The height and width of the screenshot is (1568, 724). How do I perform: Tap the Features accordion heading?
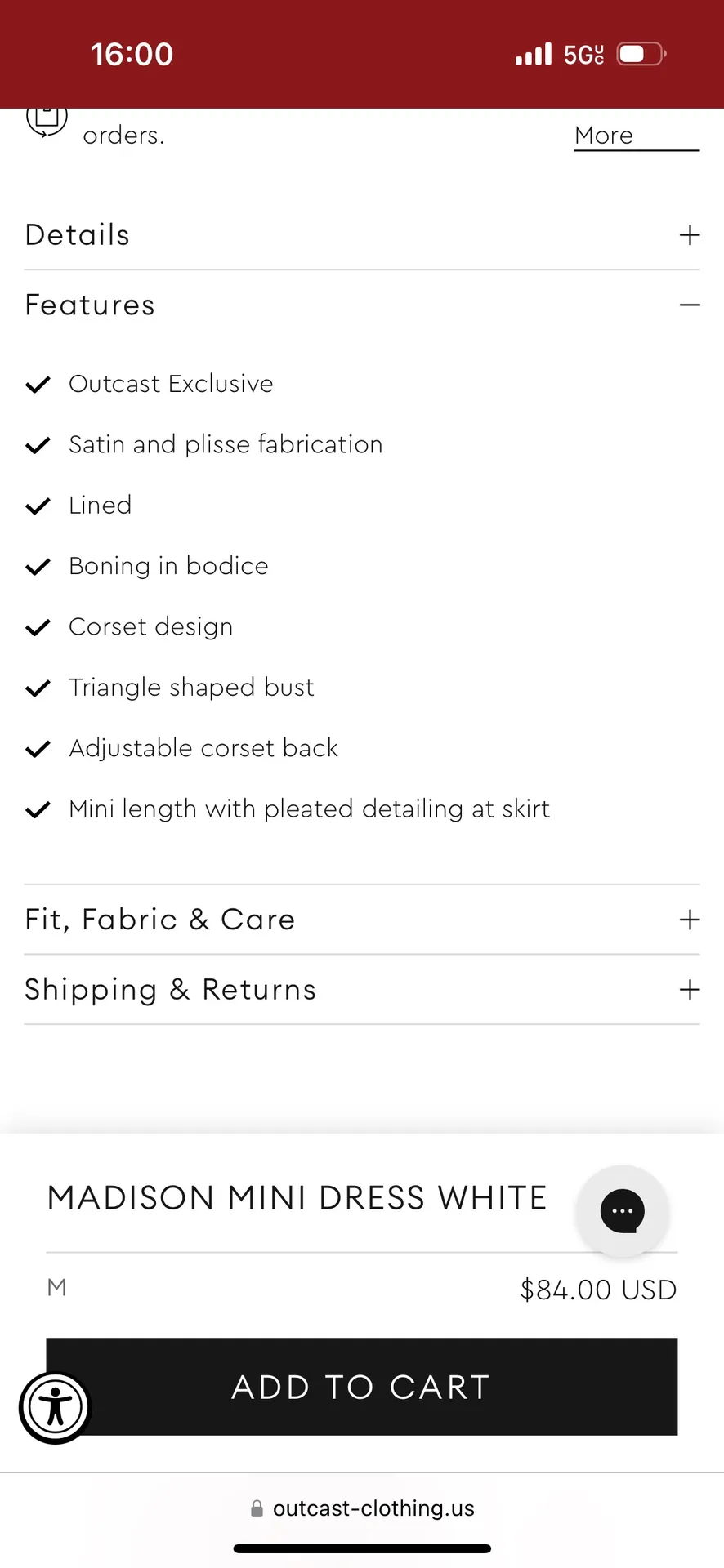(90, 305)
